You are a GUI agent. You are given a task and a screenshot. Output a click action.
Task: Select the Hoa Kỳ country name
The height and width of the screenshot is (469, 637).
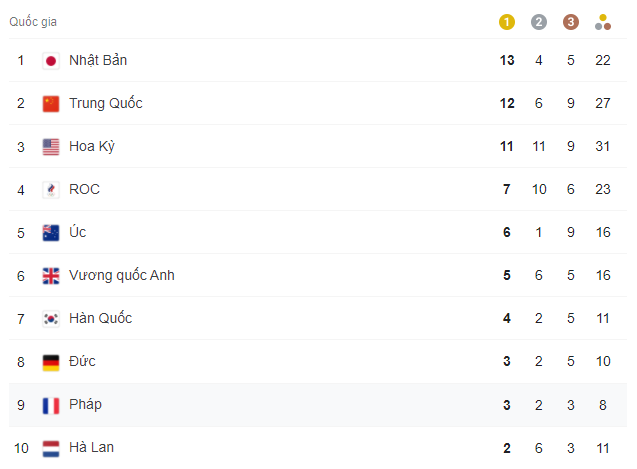pos(92,146)
